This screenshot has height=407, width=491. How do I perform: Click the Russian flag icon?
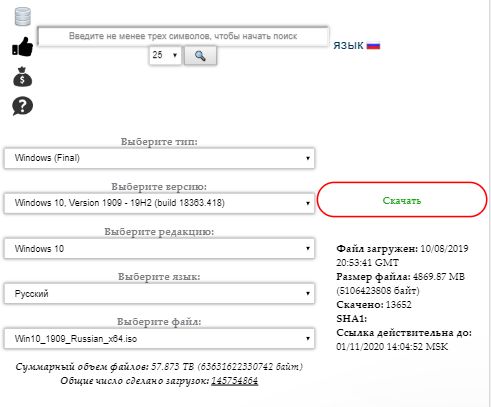click(x=373, y=45)
